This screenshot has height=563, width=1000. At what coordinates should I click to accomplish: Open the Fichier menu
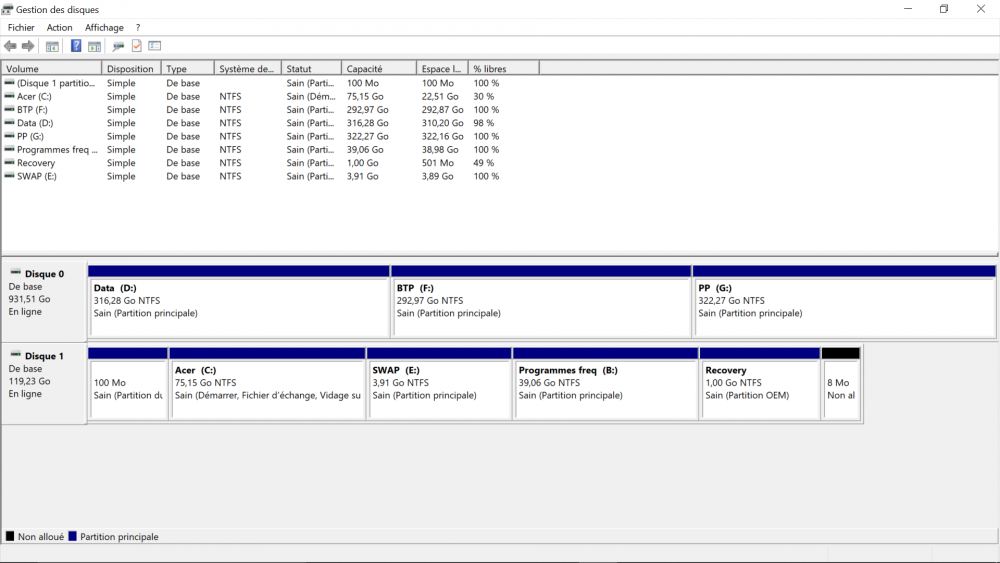click(21, 28)
